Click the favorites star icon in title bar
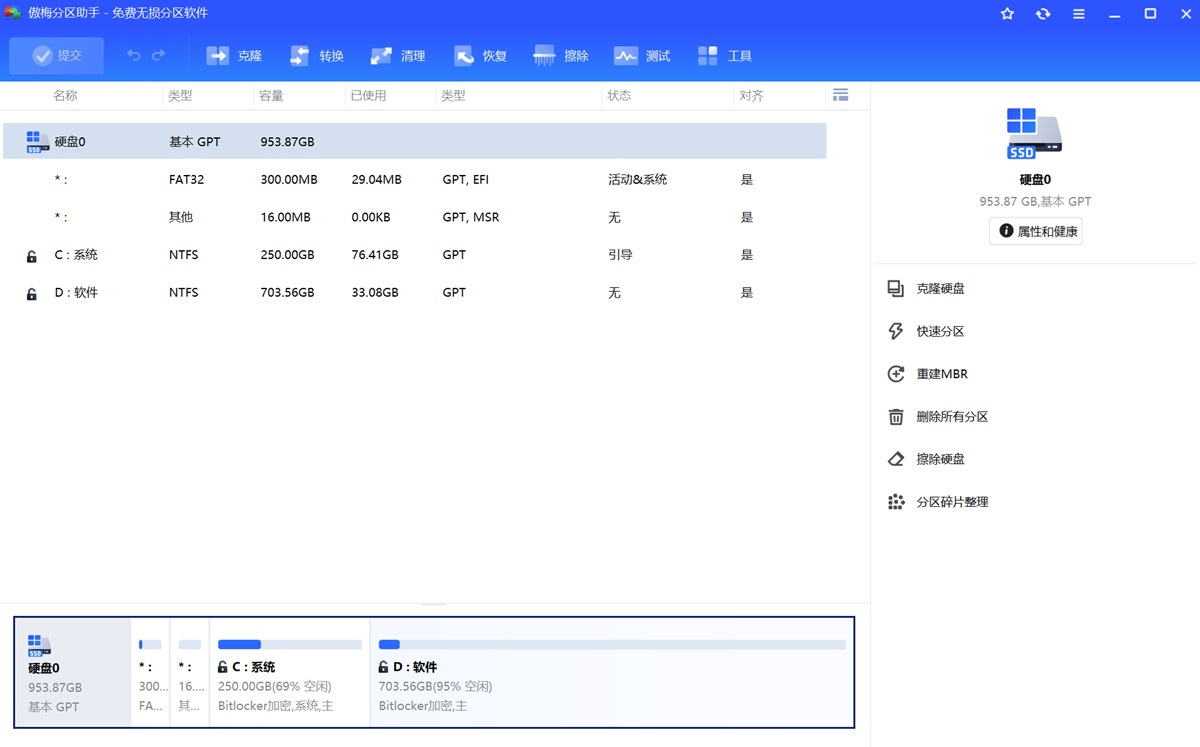This screenshot has height=747, width=1200. coord(1007,14)
